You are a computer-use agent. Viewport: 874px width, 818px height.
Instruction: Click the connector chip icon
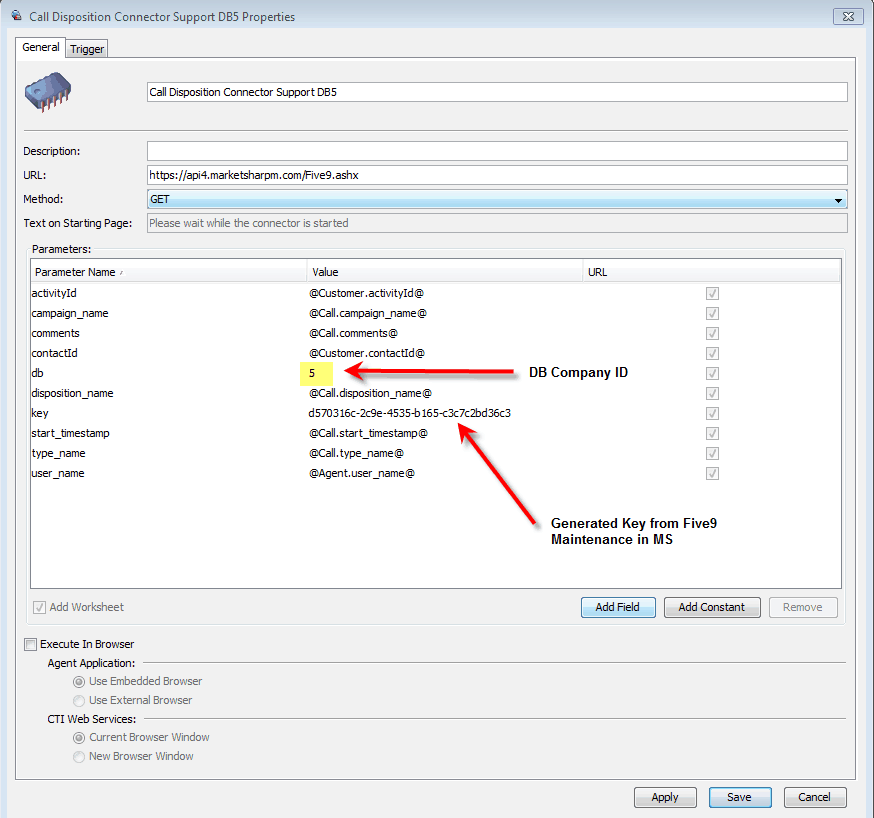click(48, 92)
